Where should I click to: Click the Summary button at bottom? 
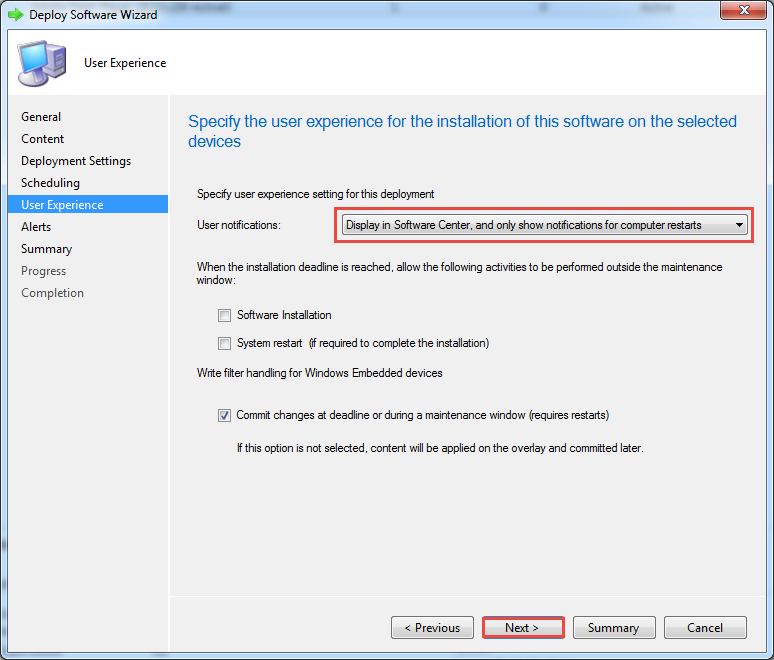pos(614,627)
